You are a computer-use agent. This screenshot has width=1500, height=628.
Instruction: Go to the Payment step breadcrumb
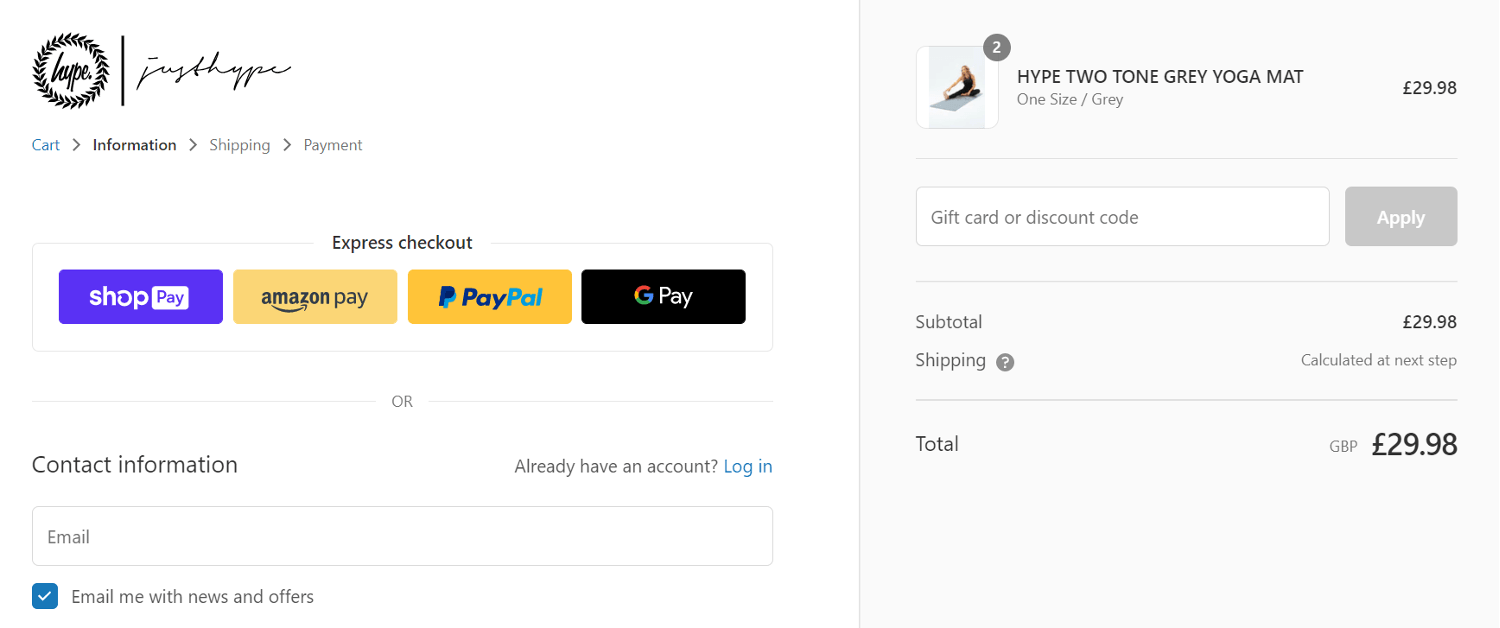coord(332,144)
